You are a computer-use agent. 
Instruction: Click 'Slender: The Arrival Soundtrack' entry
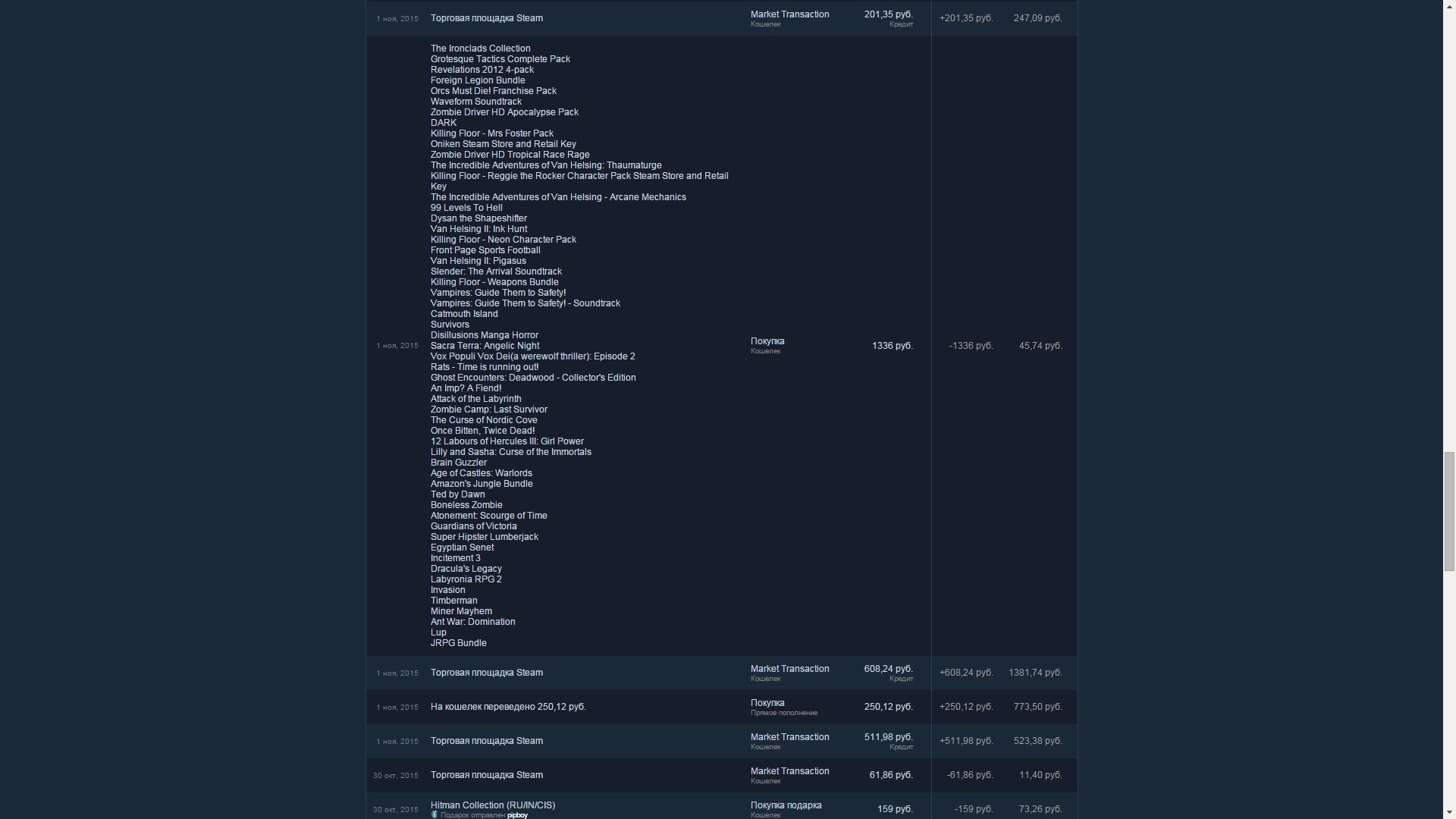(x=496, y=271)
